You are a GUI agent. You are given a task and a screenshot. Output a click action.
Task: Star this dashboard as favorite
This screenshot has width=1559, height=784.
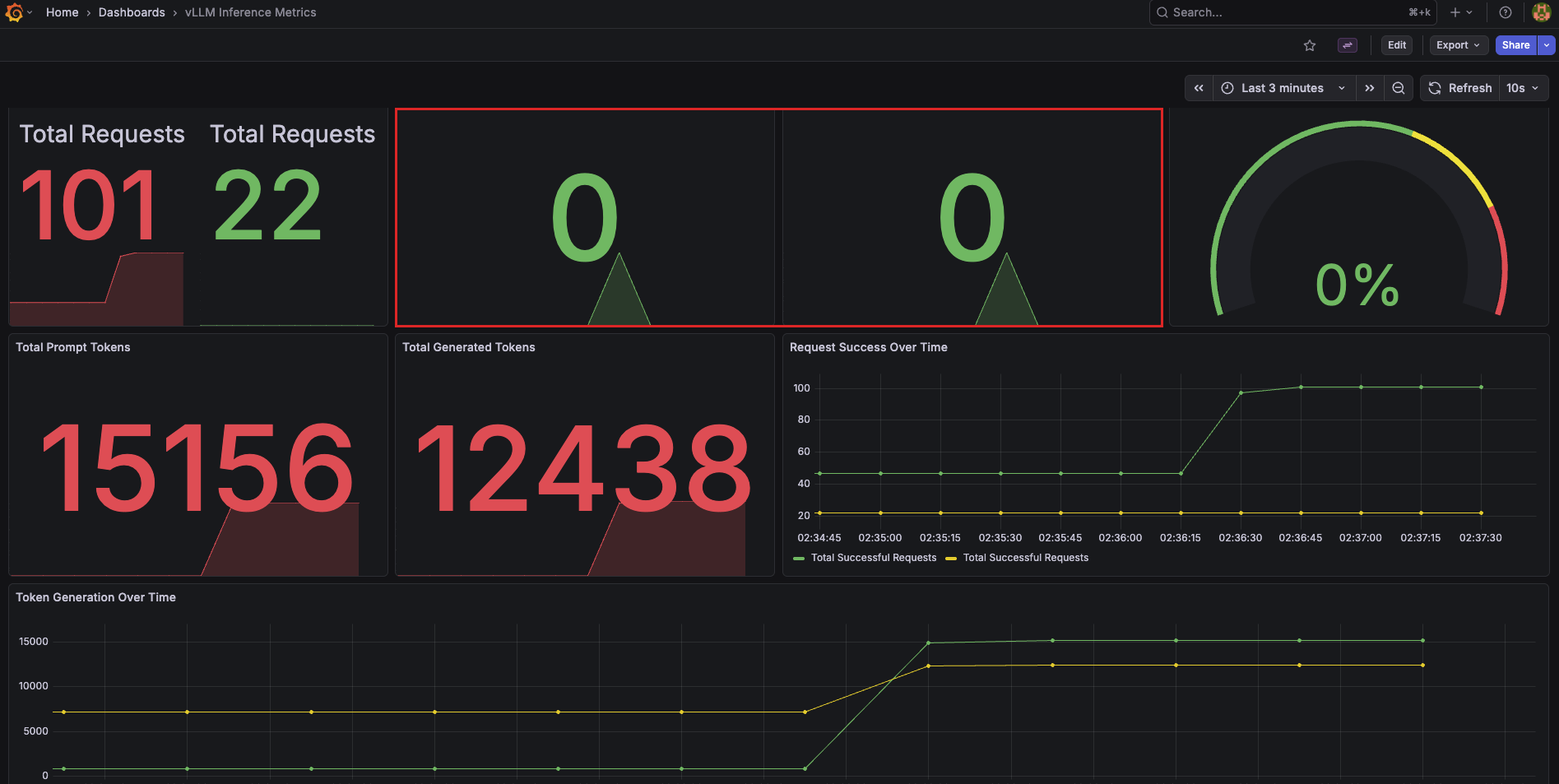coord(1310,45)
